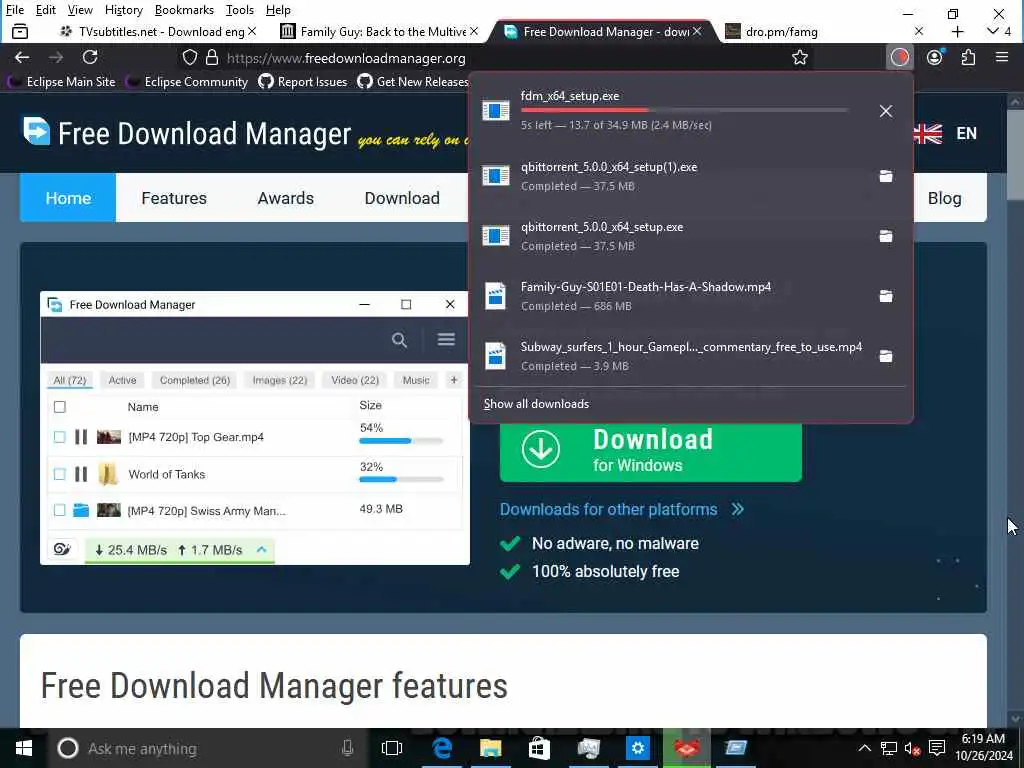Open a new browser tab
This screenshot has width=1024, height=768.
click(x=957, y=31)
